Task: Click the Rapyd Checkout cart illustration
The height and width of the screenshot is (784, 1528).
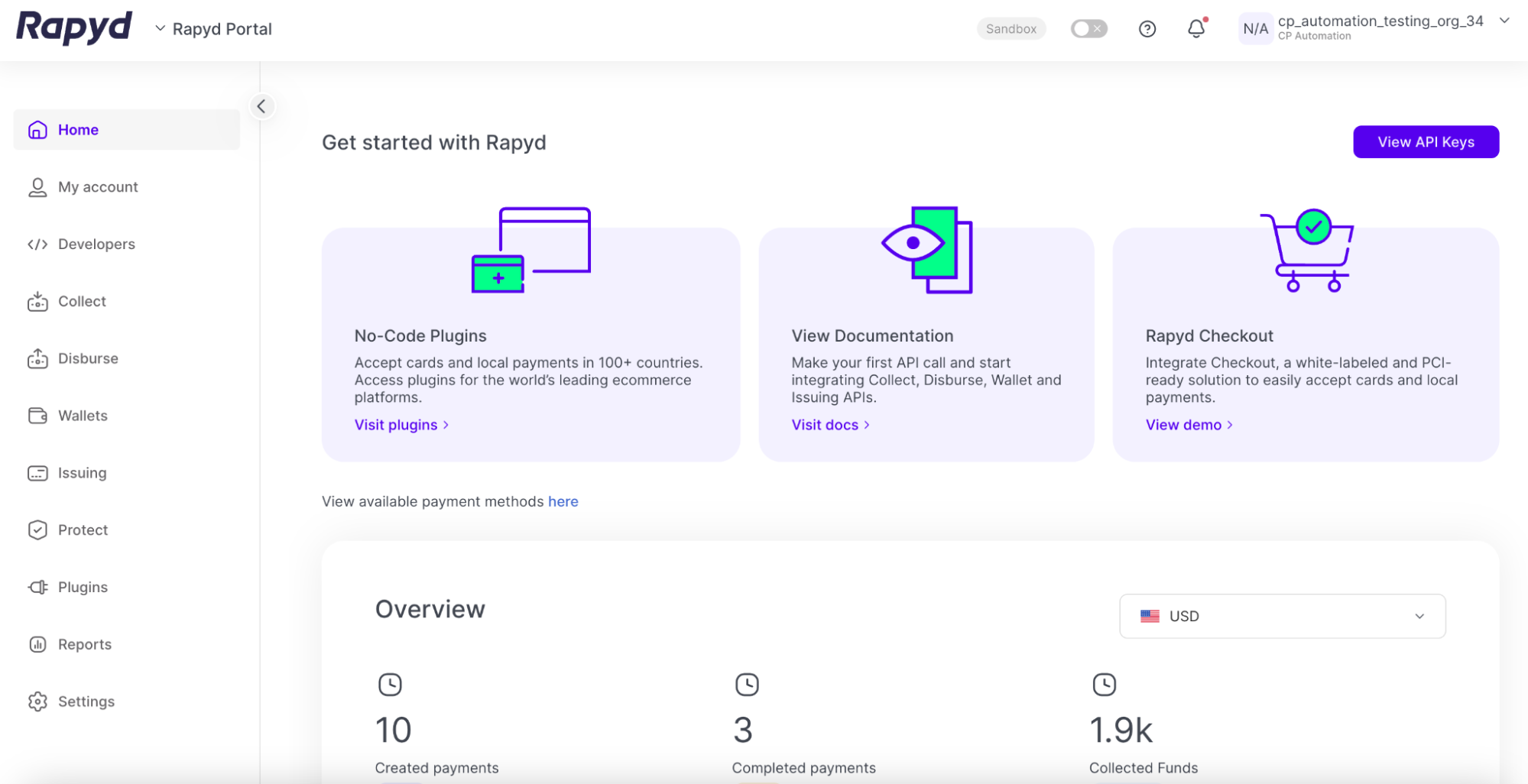Action: click(1306, 251)
